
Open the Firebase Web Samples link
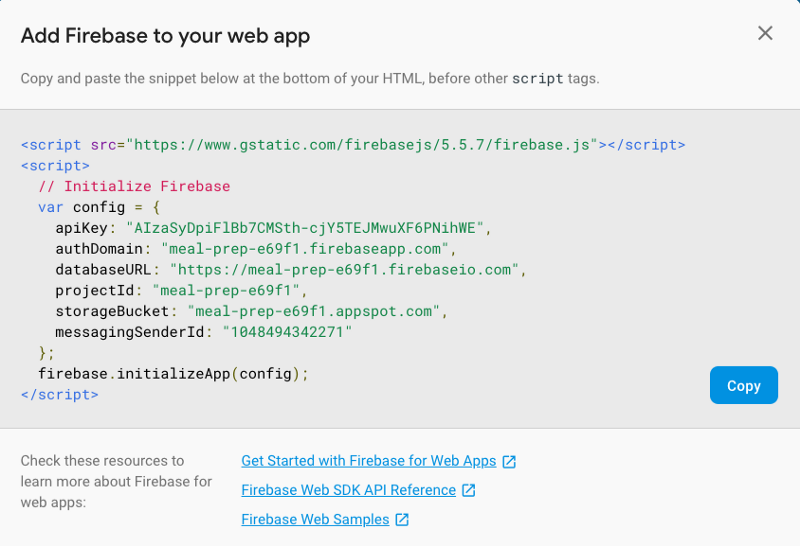(315, 519)
